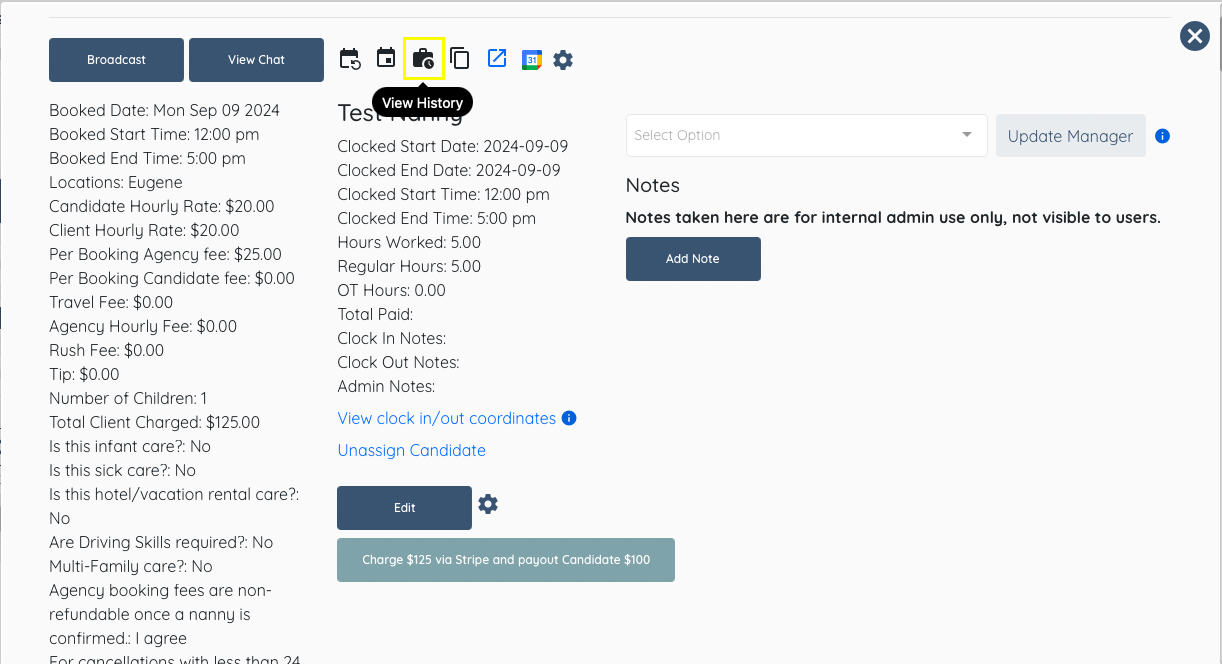Image resolution: width=1222 pixels, height=664 pixels.
Task: Click 'Total Paid:' label
Action: pos(376,314)
